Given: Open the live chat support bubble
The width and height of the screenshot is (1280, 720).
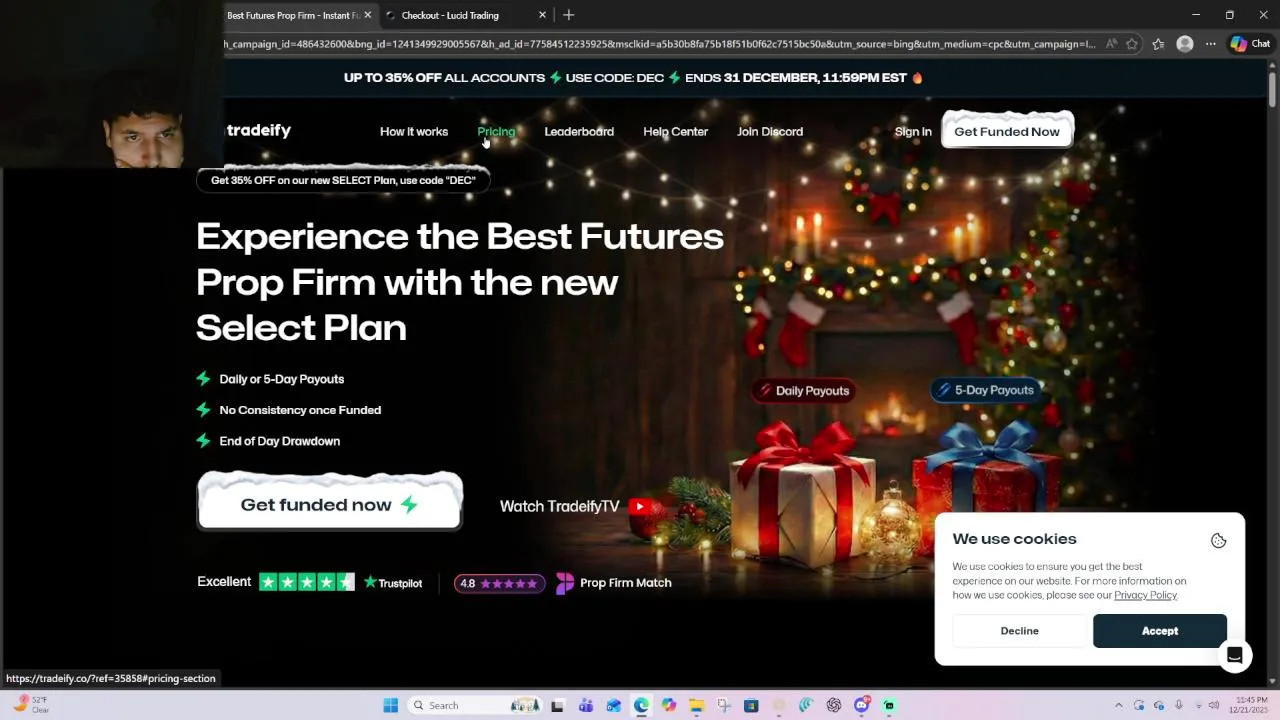Looking at the screenshot, I should [1235, 656].
